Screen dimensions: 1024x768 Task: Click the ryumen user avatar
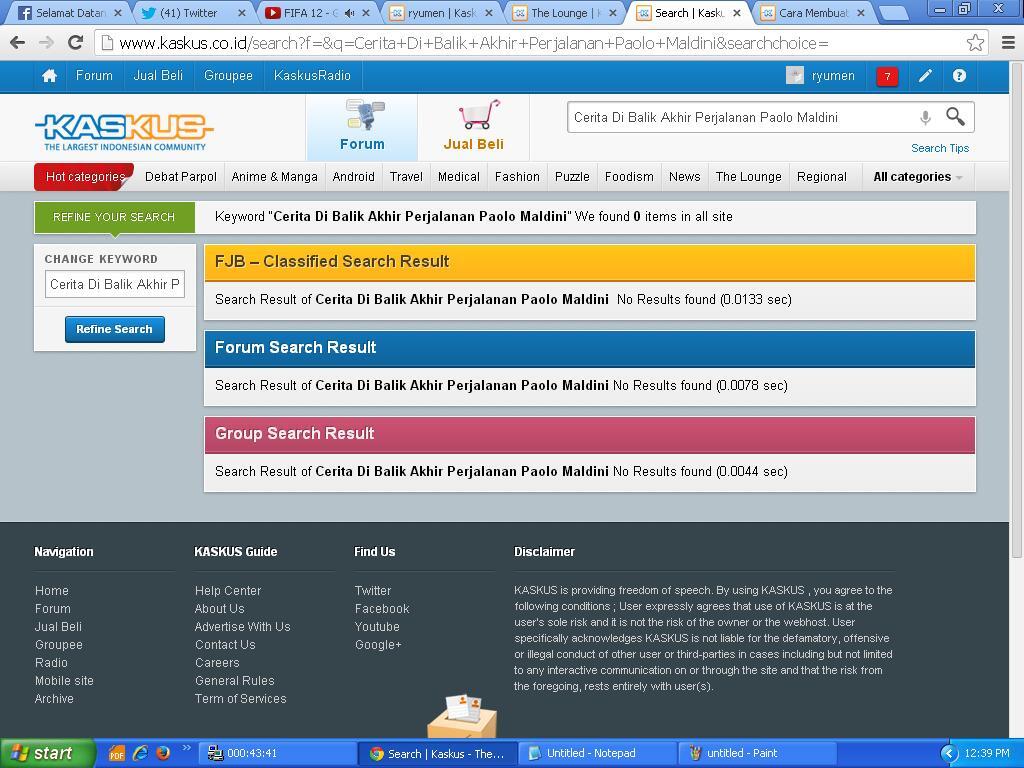coord(795,76)
